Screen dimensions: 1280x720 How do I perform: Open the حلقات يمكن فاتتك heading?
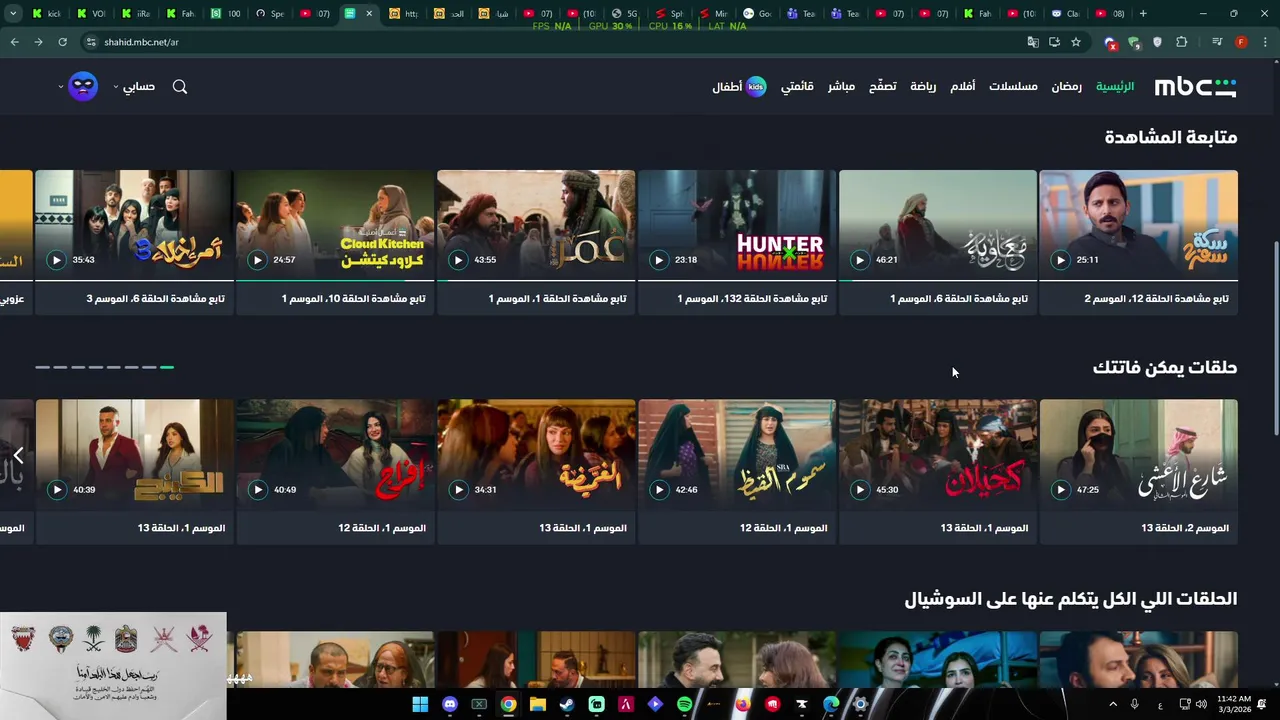click(x=1165, y=368)
